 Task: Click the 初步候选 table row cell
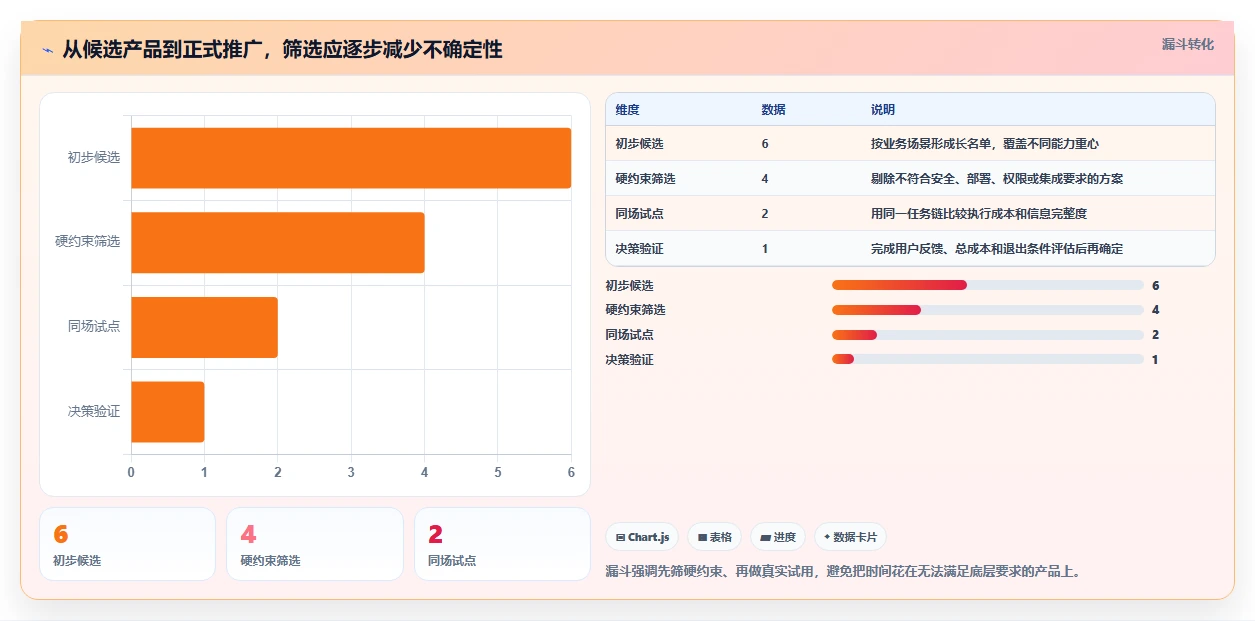tap(640, 144)
